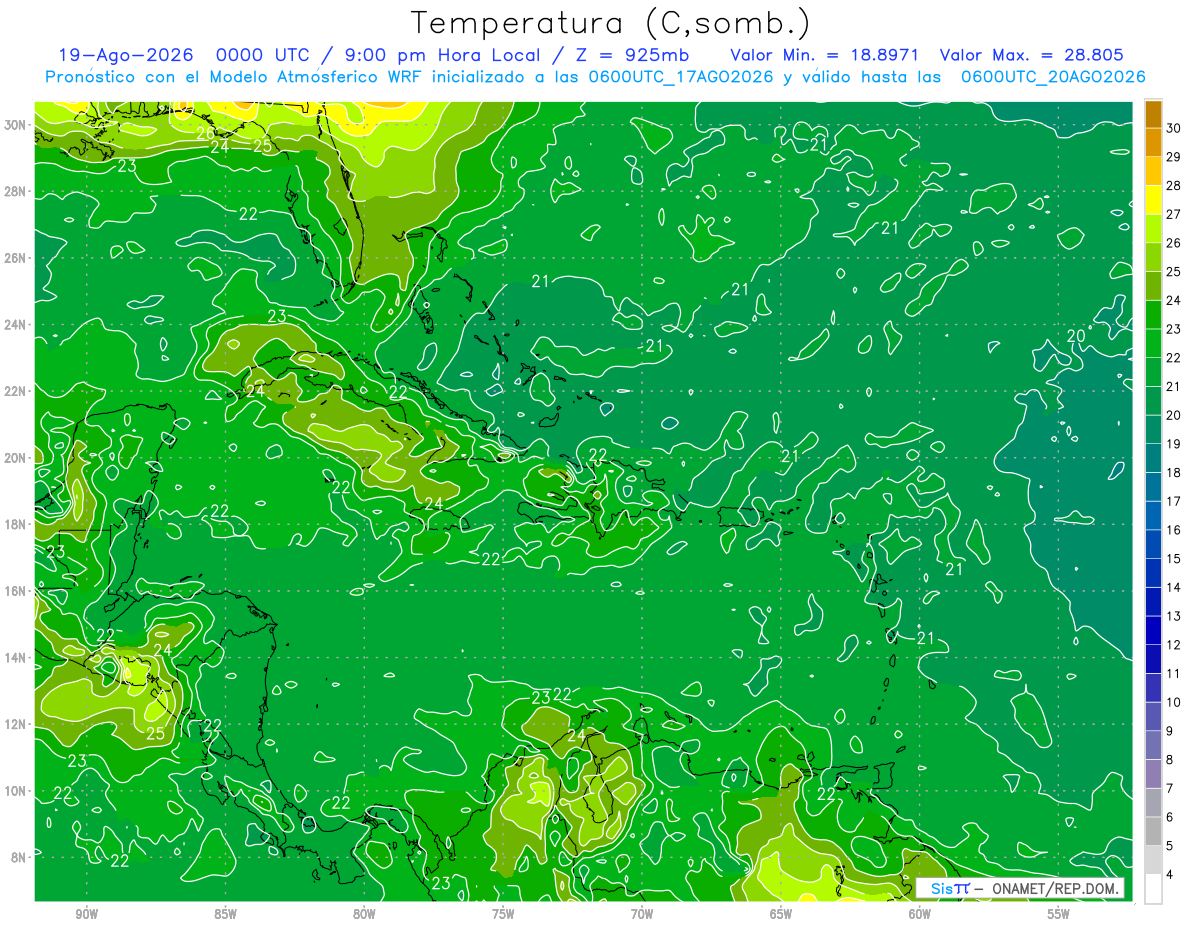Click the "16N" latitude axis label
1200x927 pixels.
(x=16, y=591)
